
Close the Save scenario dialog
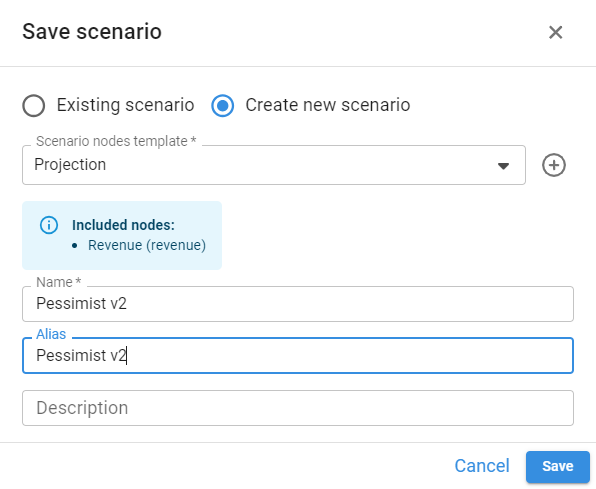[x=555, y=32]
